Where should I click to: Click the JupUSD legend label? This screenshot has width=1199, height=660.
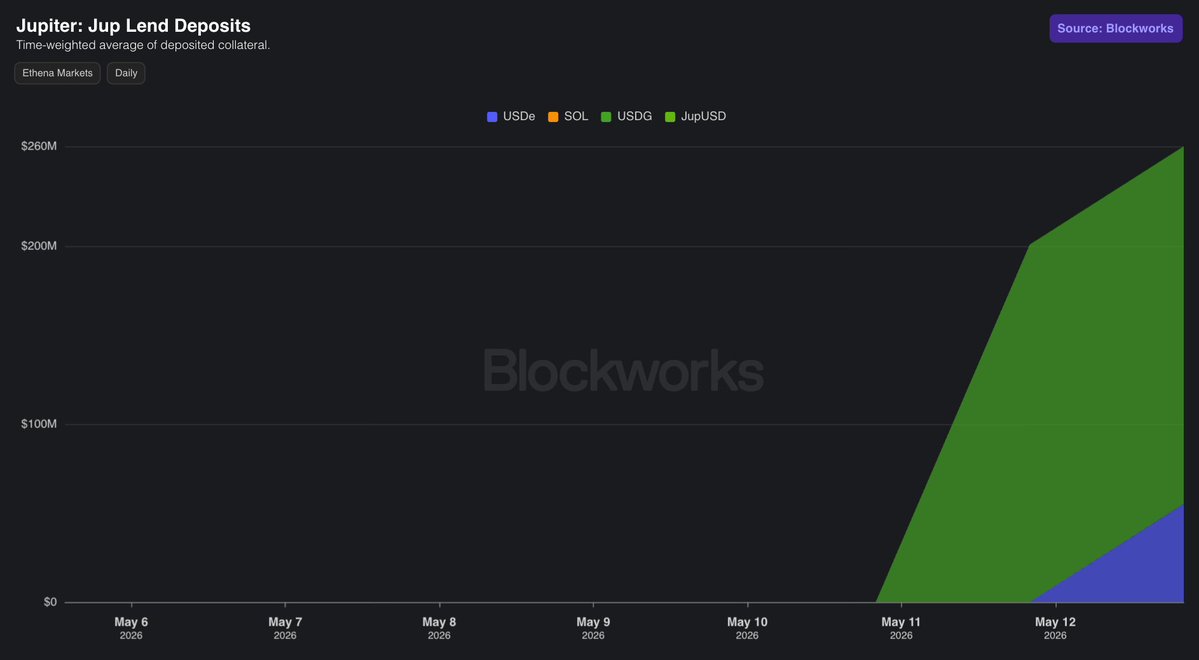click(703, 116)
